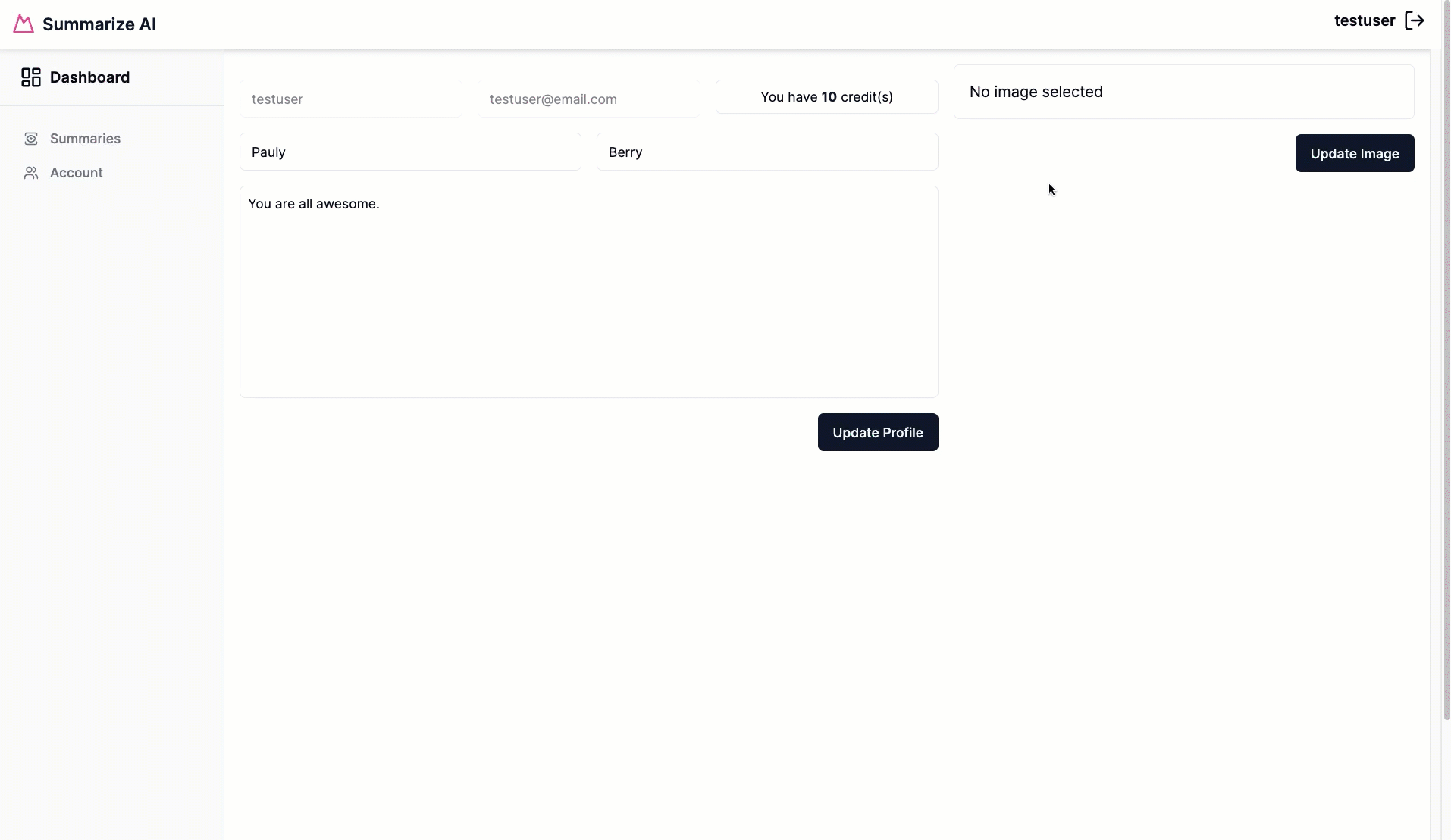Screen dimensions: 1451x840
Task: Choose a file in the image selector
Action: tap(1184, 92)
